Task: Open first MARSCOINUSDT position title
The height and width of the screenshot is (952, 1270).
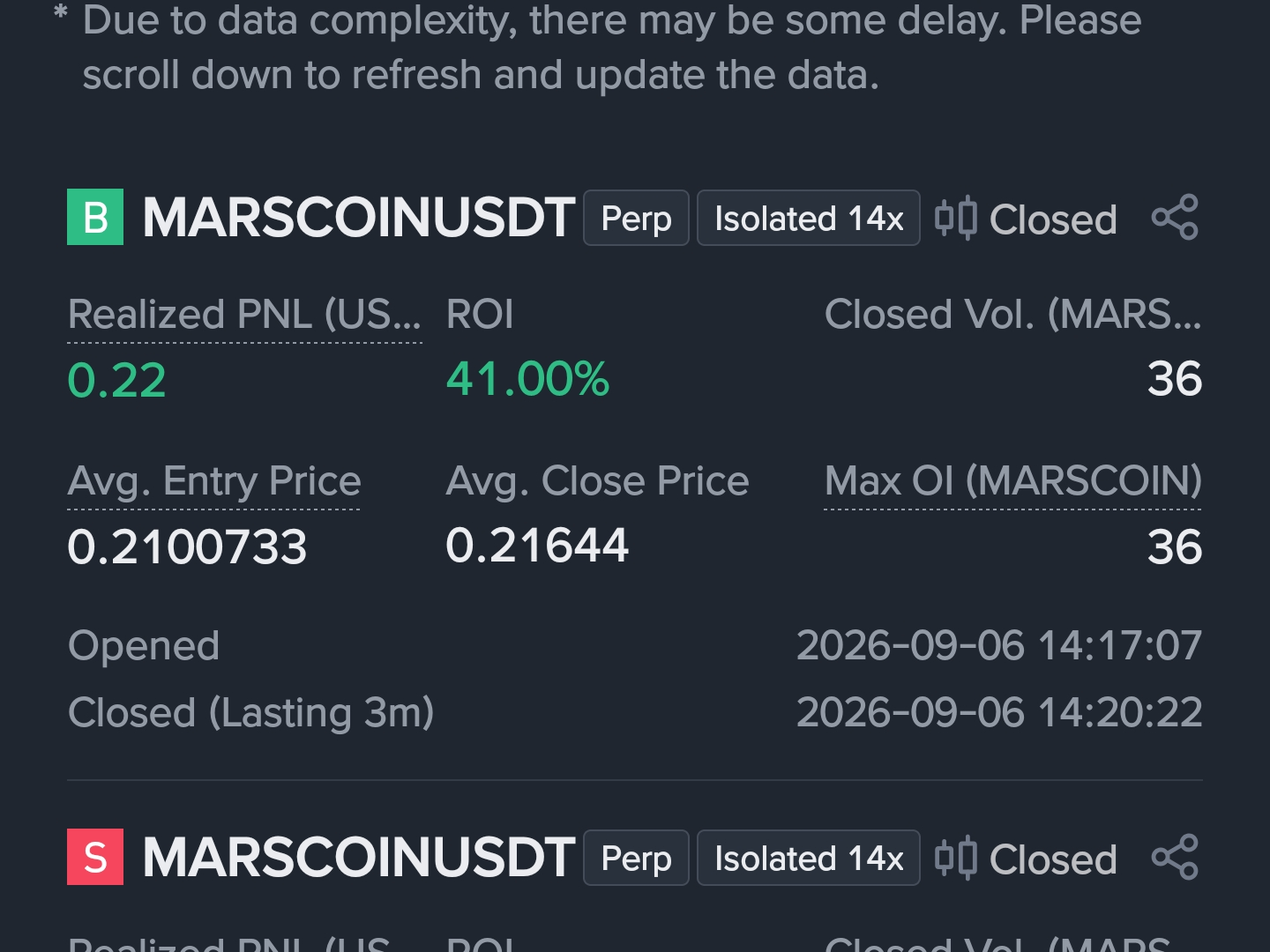Action: (359, 218)
